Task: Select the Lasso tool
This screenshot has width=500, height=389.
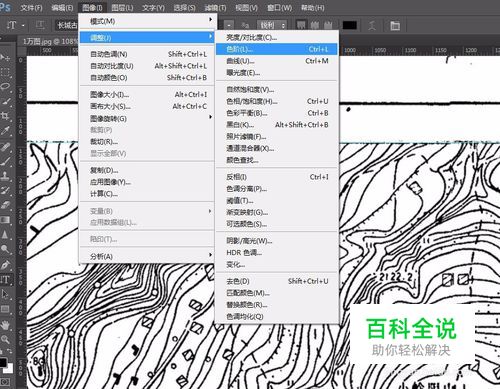Action: pos(5,87)
